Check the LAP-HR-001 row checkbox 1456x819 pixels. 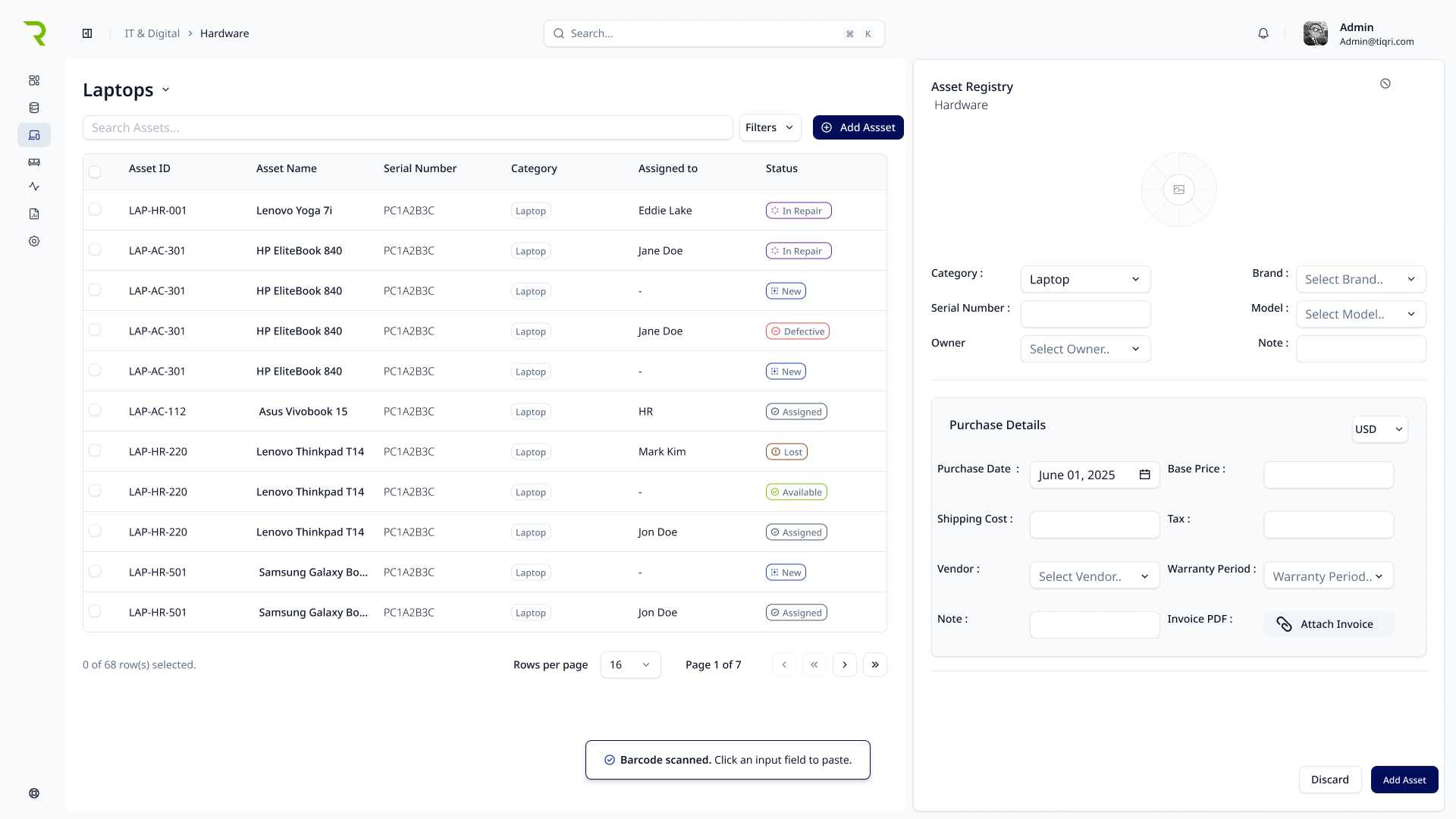(95, 209)
